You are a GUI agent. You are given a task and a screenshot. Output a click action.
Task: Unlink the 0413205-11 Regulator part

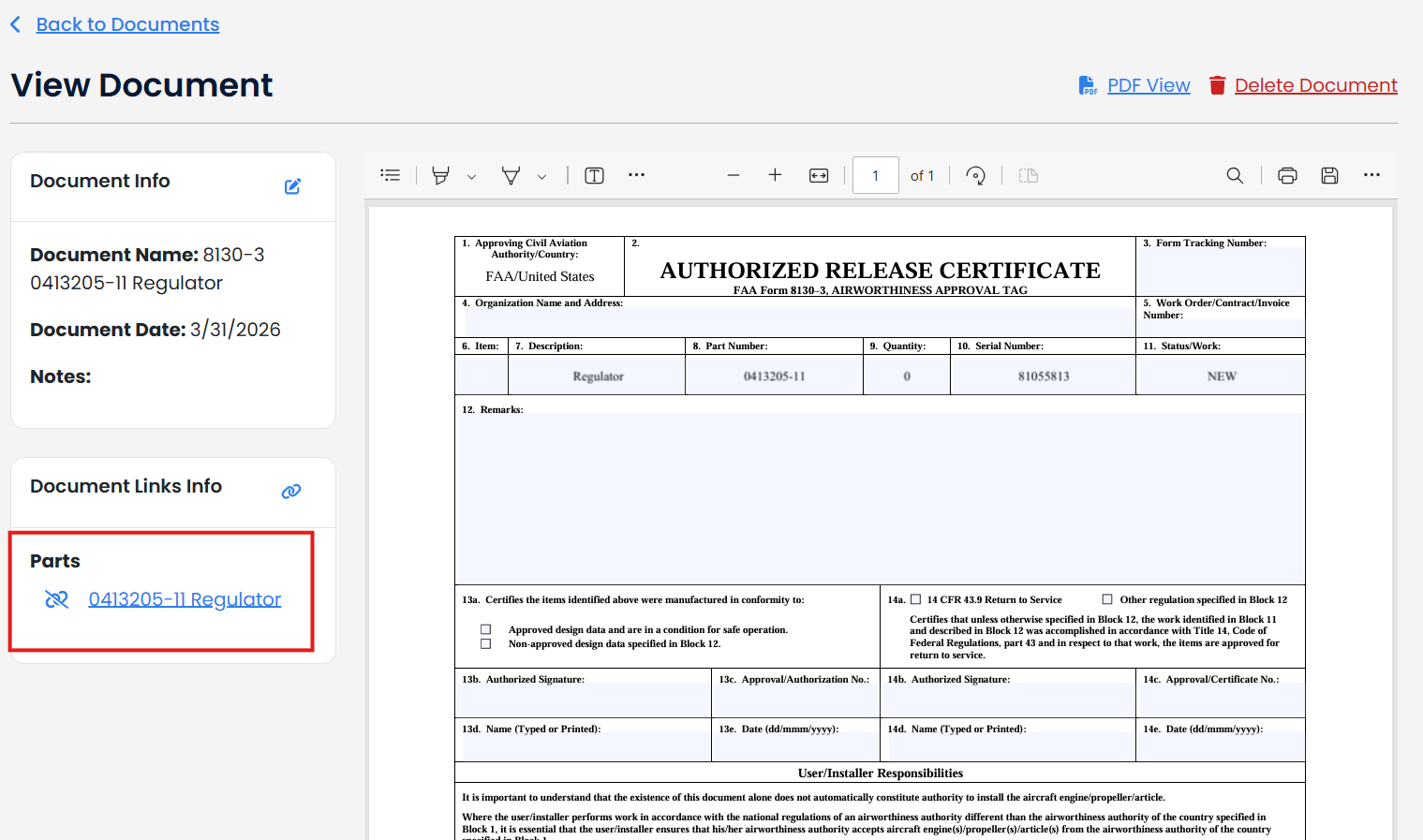[56, 599]
